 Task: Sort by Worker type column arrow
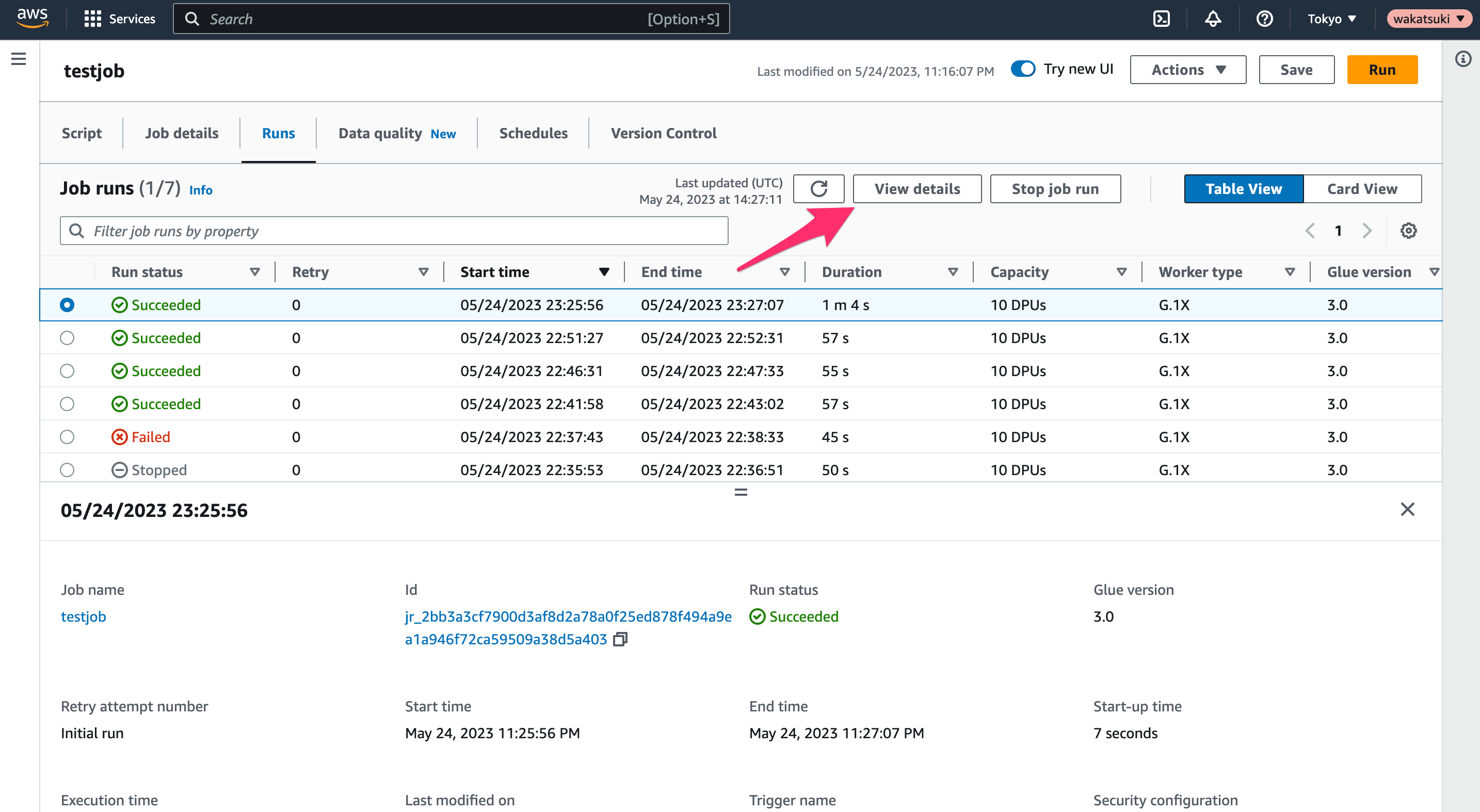point(1289,272)
